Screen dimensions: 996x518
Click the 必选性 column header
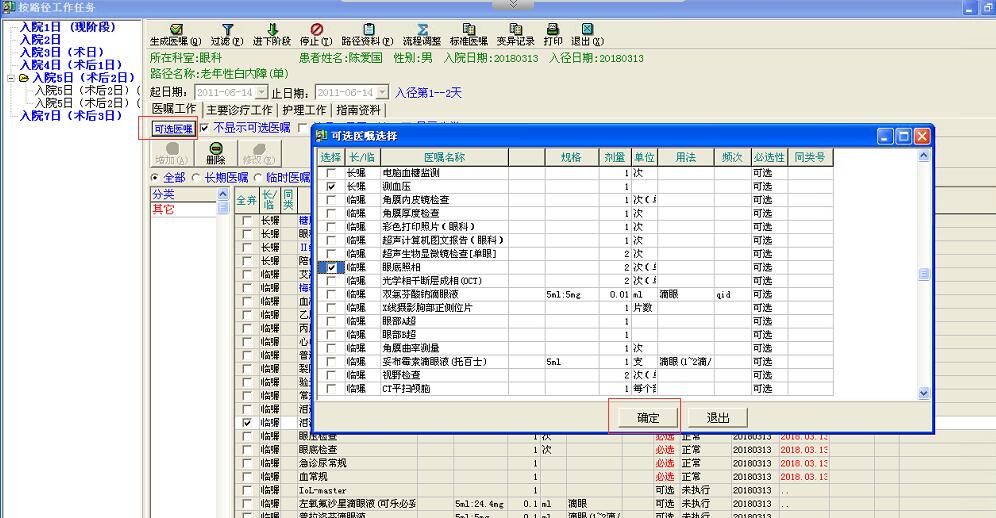tap(769, 157)
